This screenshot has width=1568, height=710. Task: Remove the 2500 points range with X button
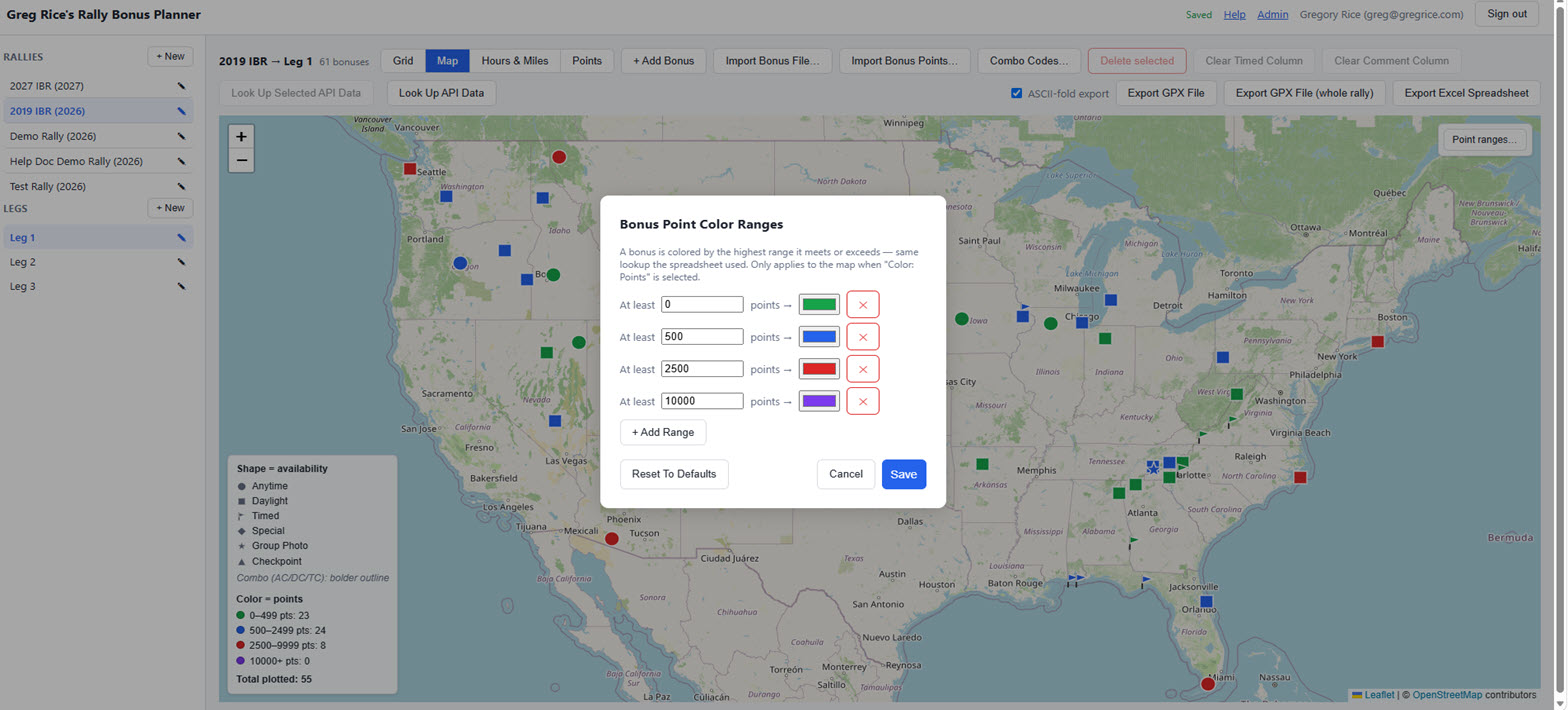pos(863,369)
